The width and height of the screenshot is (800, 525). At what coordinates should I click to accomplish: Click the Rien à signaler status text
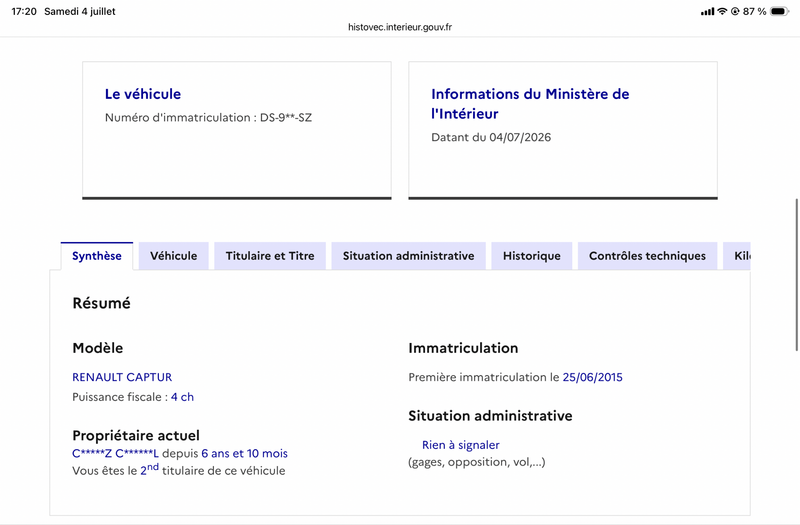[461, 445]
